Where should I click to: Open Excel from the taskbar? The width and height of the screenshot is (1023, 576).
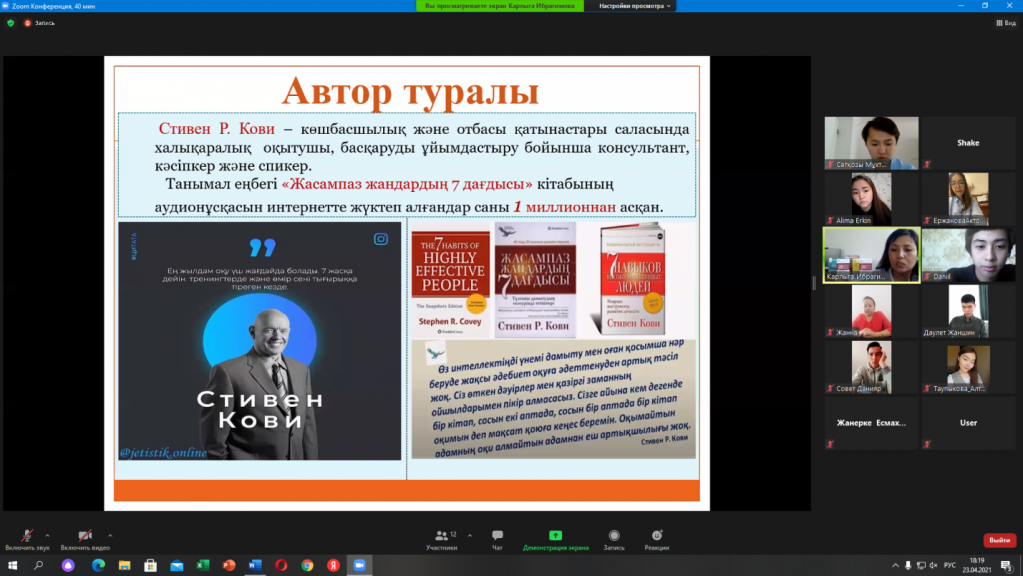pyautogui.click(x=203, y=566)
